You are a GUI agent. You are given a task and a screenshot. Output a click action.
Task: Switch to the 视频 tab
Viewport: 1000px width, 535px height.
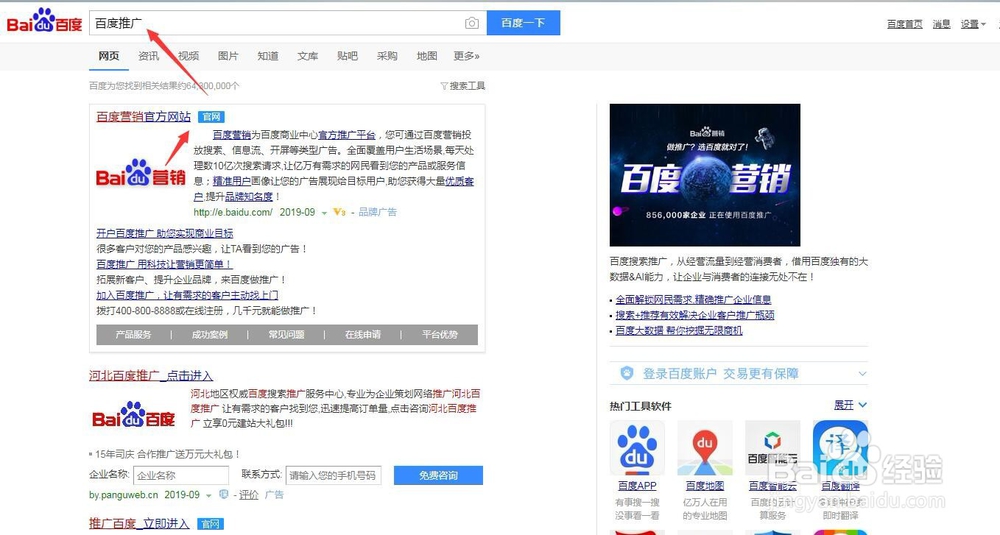tap(188, 56)
